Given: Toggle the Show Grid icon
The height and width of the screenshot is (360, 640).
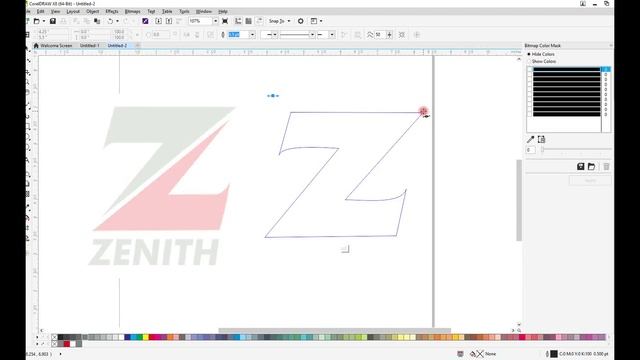Looking at the screenshot, I should tap(248, 21).
